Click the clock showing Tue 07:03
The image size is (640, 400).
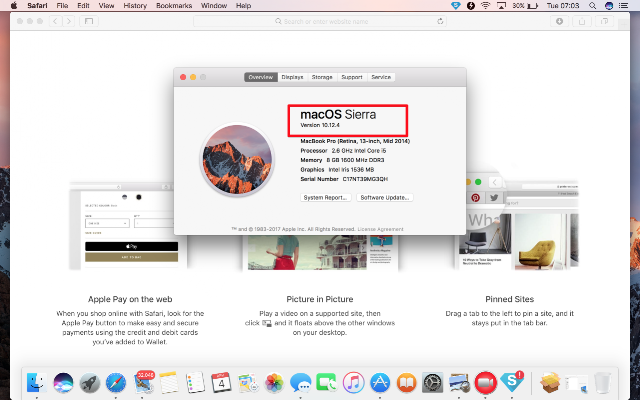563,6
